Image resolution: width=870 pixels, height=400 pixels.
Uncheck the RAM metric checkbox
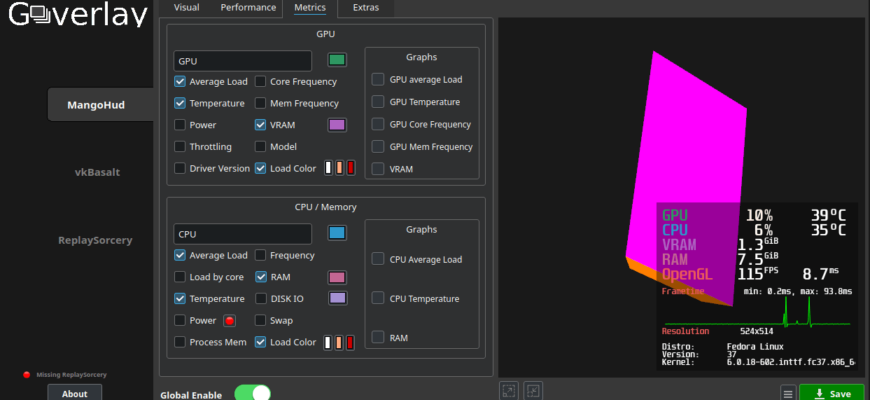click(260, 277)
